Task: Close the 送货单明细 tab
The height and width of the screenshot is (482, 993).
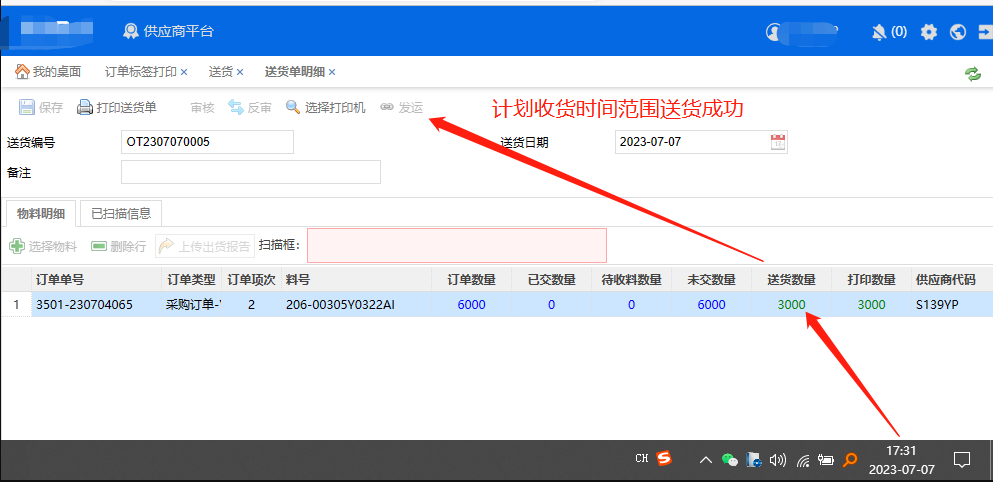Action: tap(332, 72)
